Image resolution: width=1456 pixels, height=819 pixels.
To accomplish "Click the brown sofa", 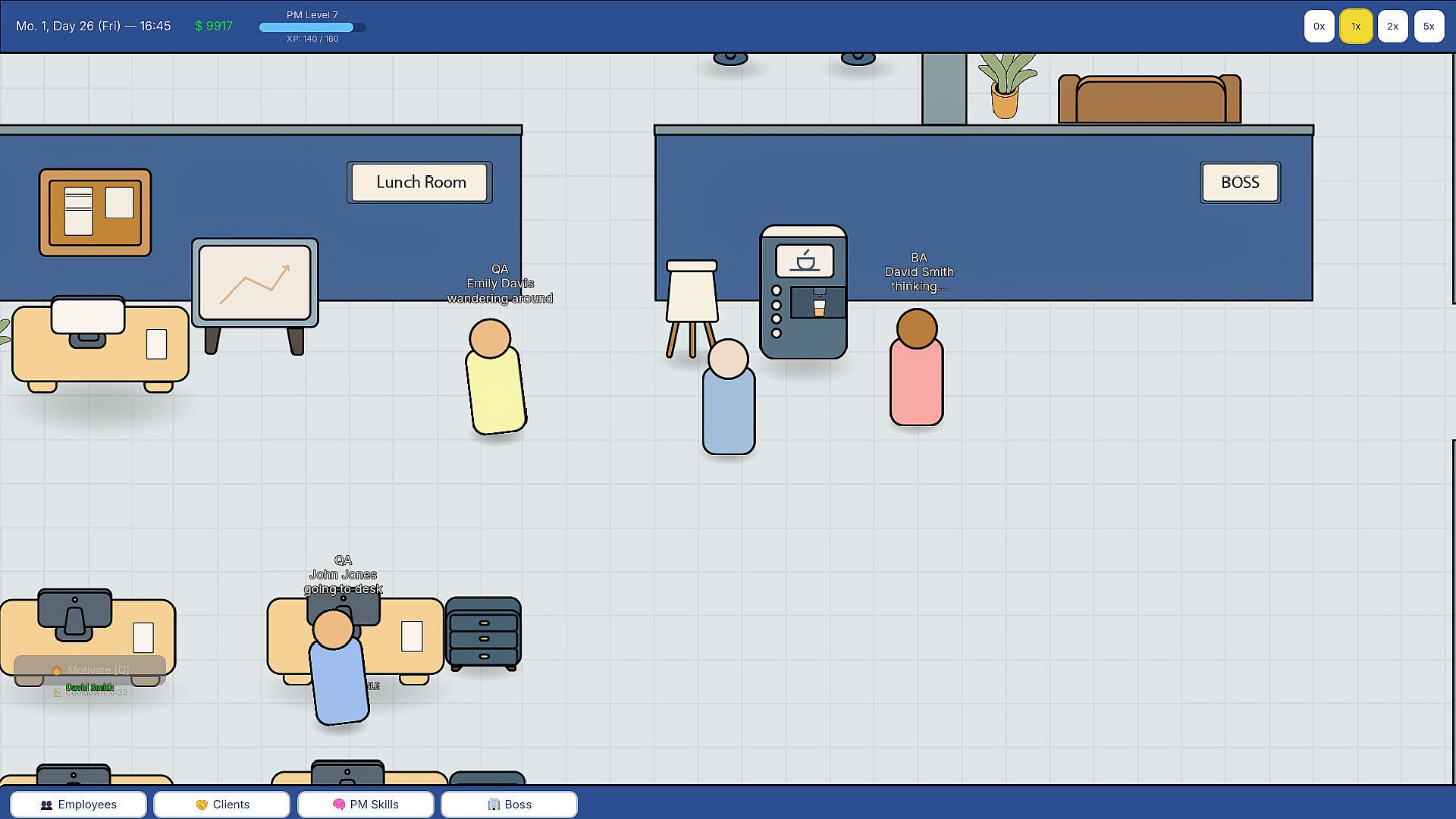I will point(1149,100).
